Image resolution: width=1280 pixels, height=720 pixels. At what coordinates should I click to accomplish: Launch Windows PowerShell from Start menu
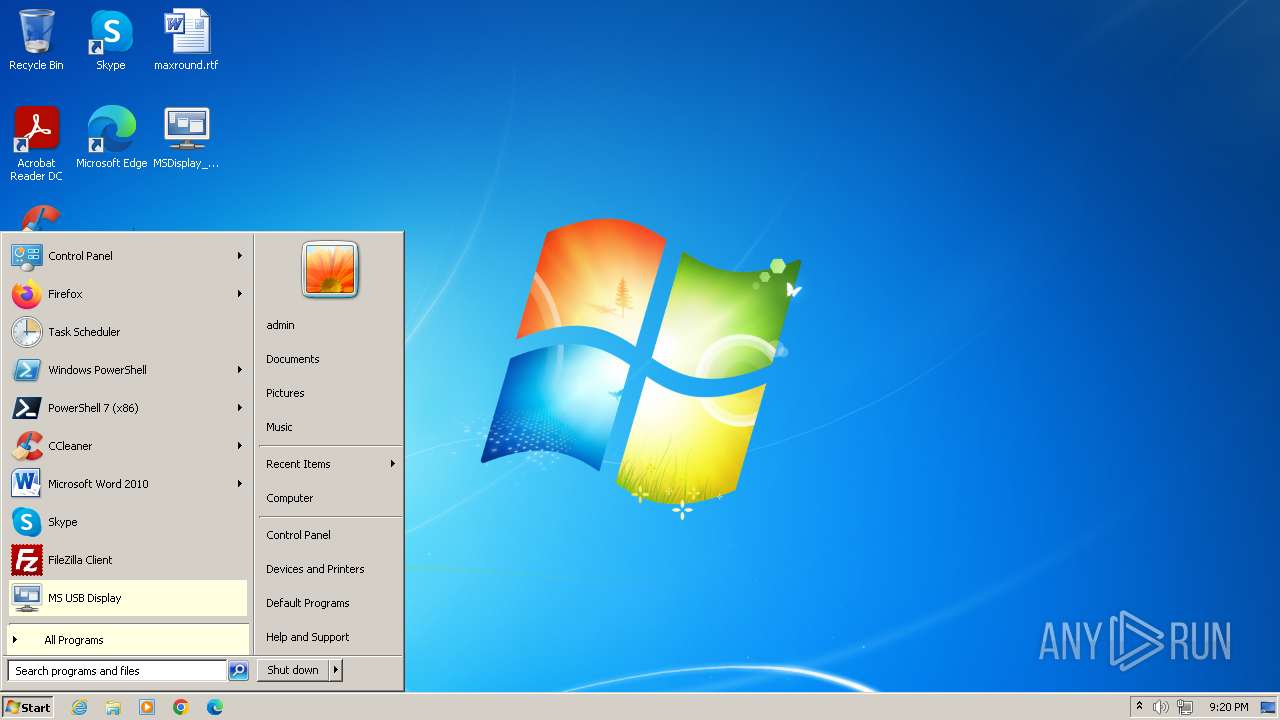pyautogui.click(x=128, y=370)
